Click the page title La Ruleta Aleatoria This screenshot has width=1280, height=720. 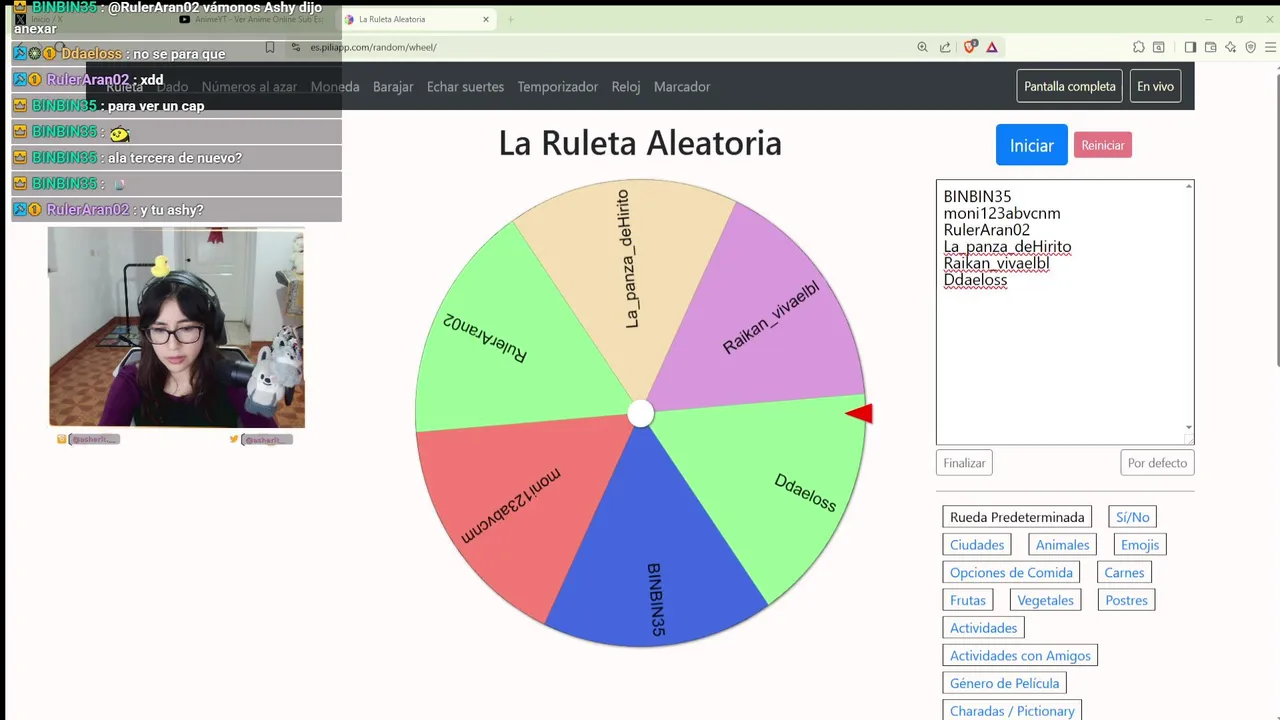(x=640, y=143)
